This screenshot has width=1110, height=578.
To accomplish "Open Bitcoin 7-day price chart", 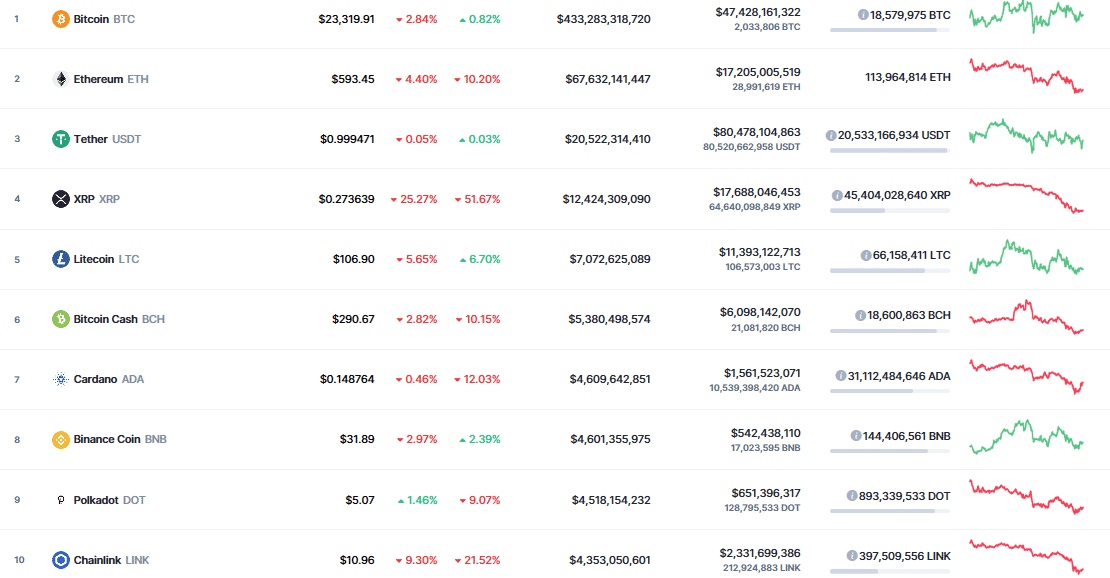I will pyautogui.click(x=1026, y=17).
